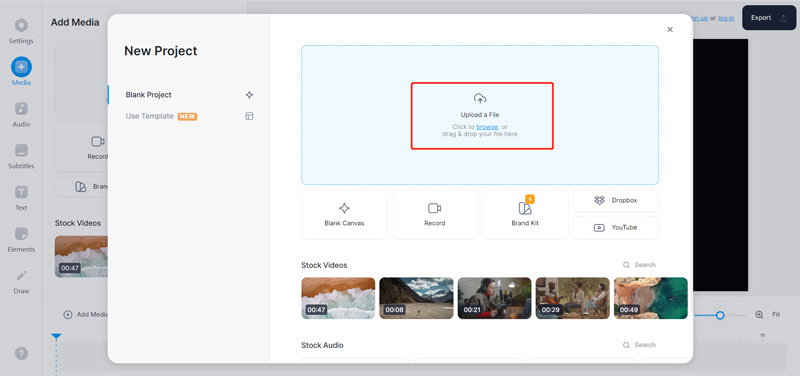Click the Export button
800x376 pixels.
(769, 18)
